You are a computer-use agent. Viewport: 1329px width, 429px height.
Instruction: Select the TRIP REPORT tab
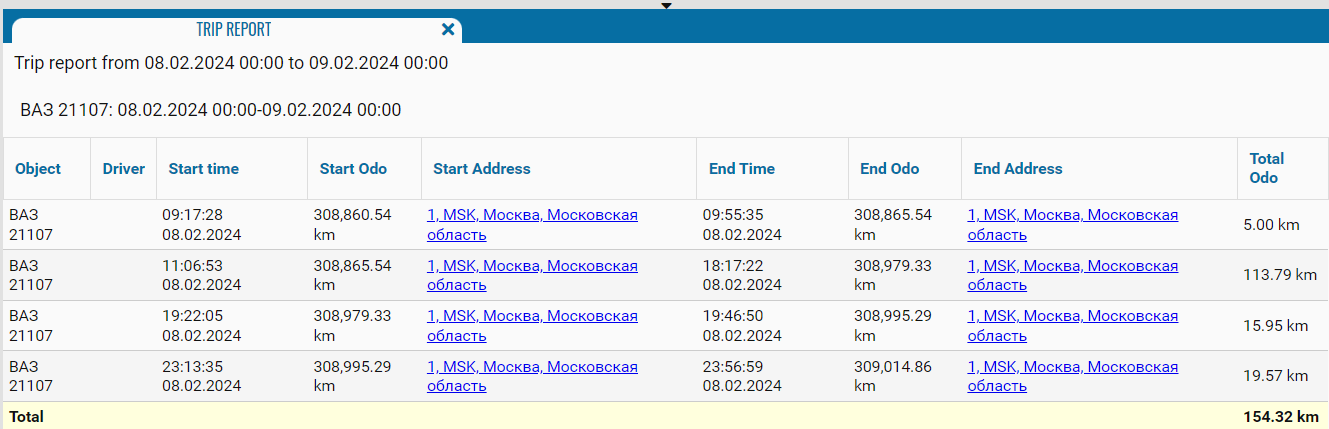233,30
